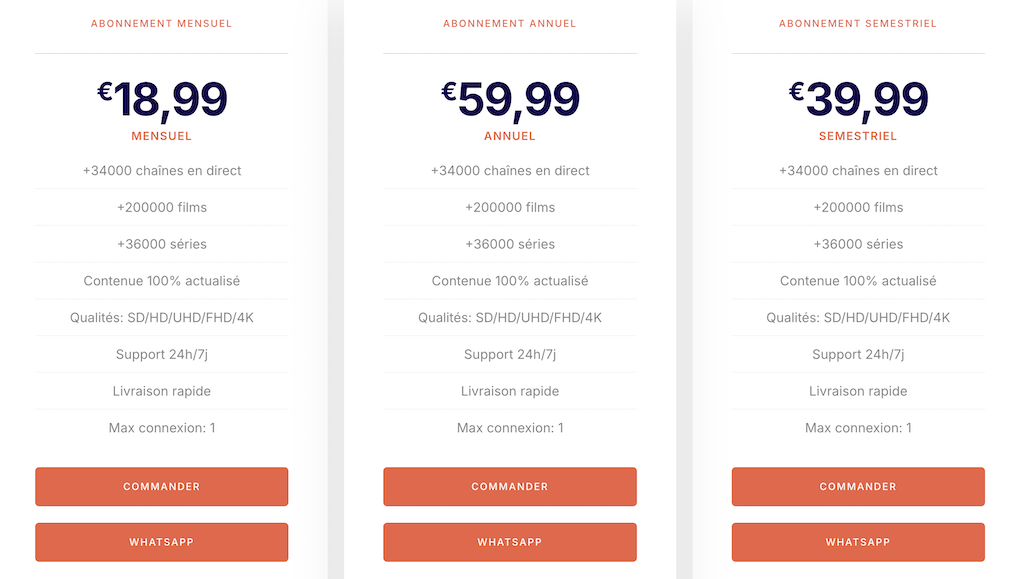Click 'Qualités: SD/HD/UHD/FHD/4K' in annual plan
The width and height of the screenshot is (1021, 579).
pos(509,318)
